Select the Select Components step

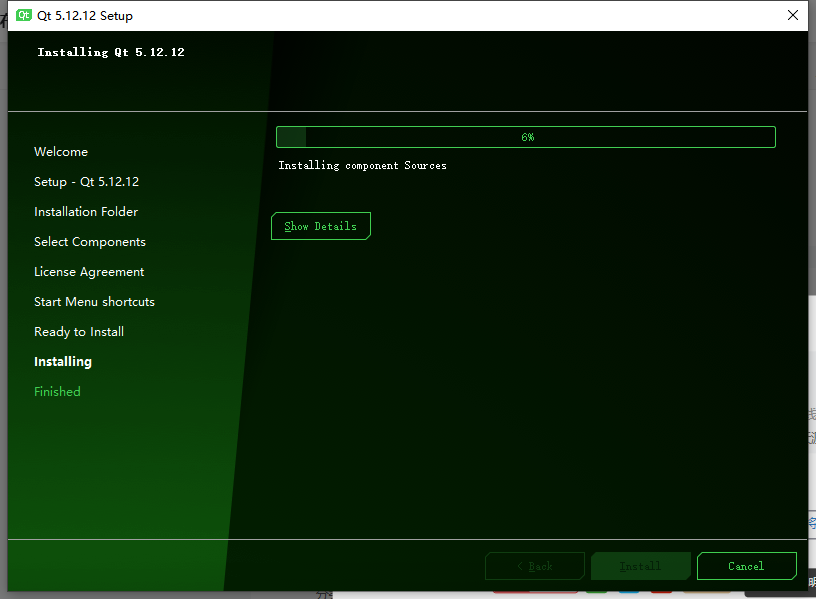tap(90, 242)
